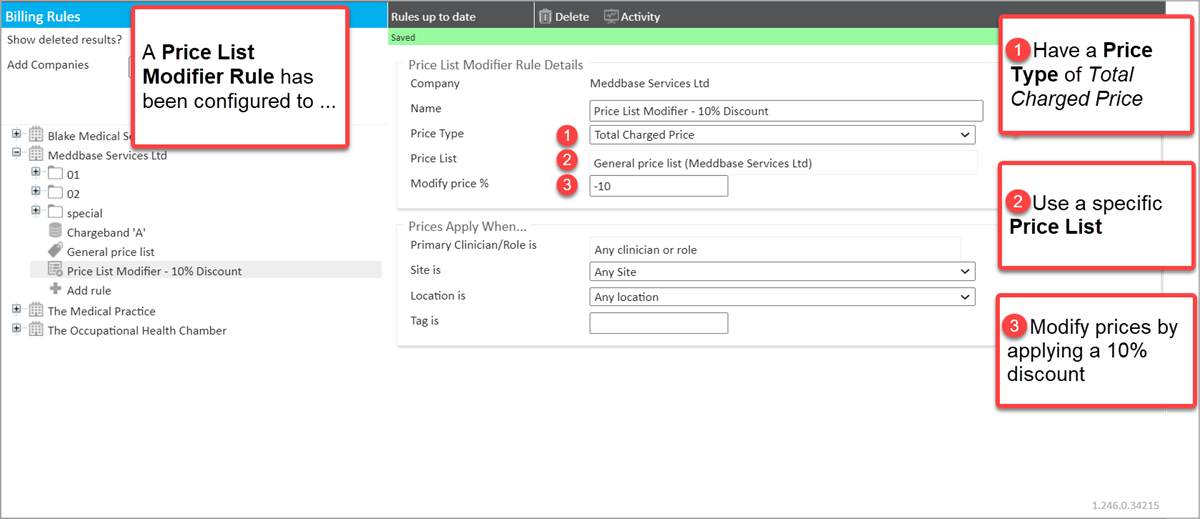Click the Modify price % field
Viewport: 1200px width, 519px height.
(x=658, y=186)
